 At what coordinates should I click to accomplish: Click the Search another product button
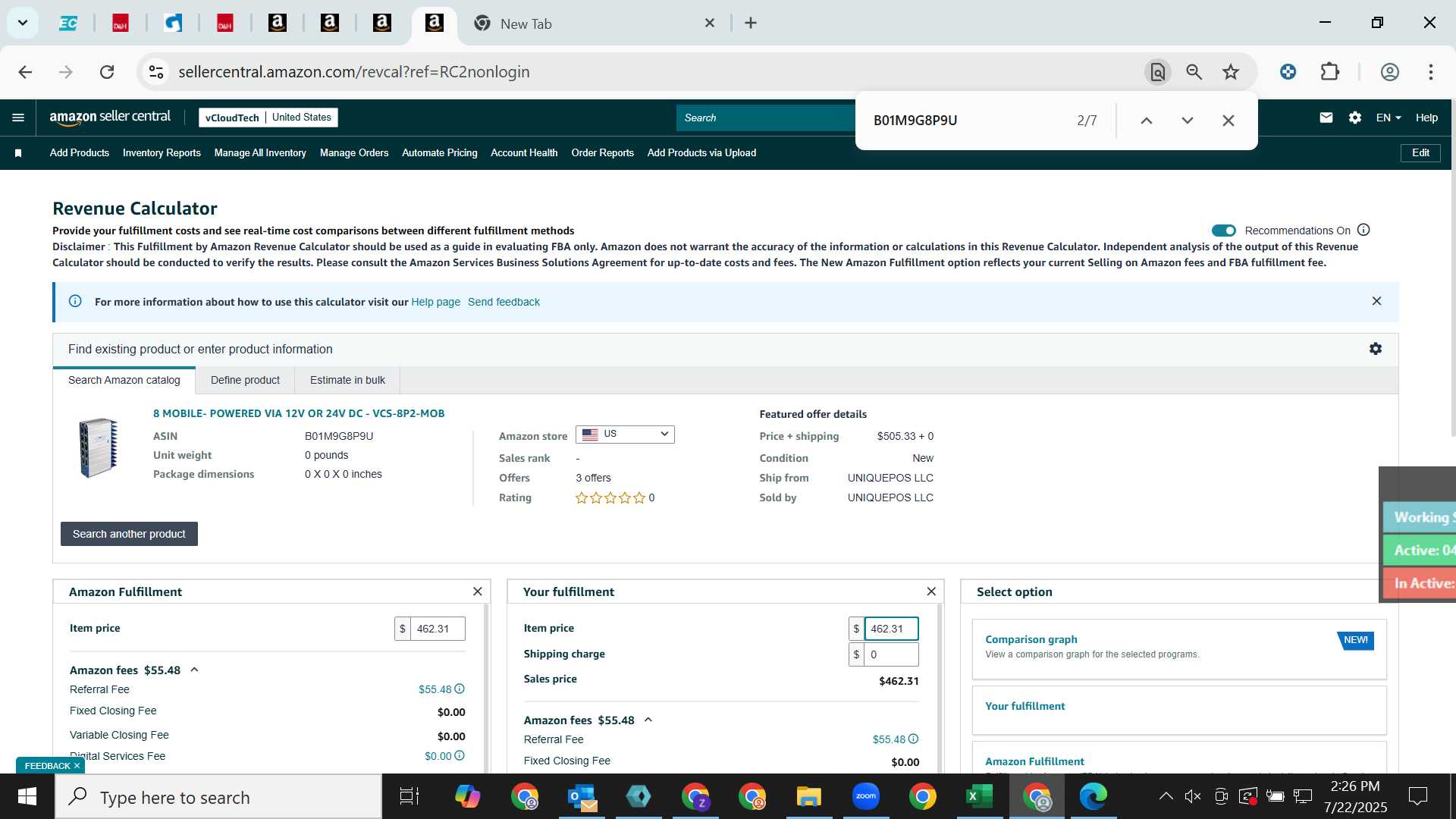click(x=129, y=534)
